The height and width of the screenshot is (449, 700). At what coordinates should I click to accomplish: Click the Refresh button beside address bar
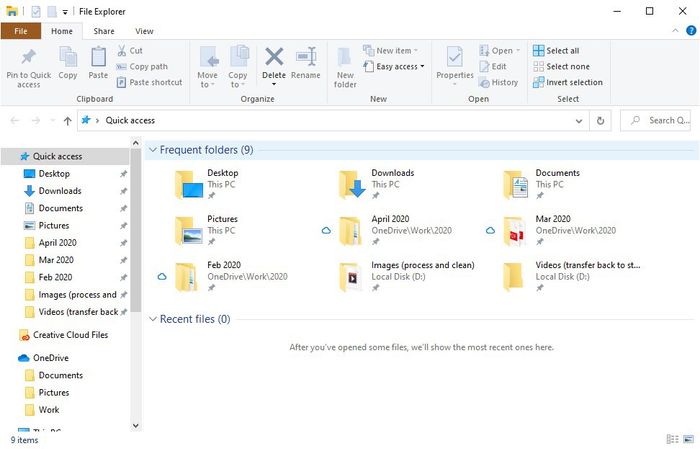(x=600, y=121)
